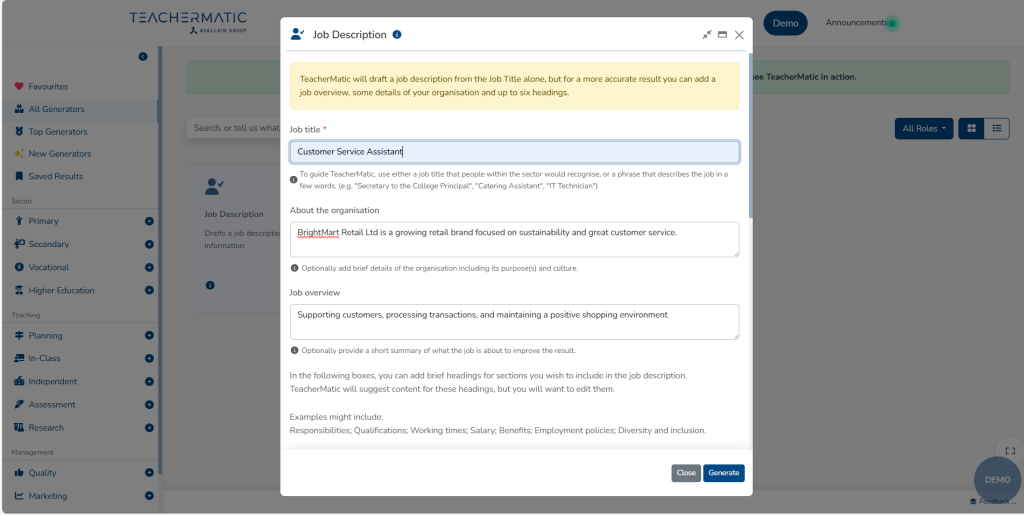
Task: Click the Saved Results bookmark icon
Action: pyautogui.click(x=19, y=176)
